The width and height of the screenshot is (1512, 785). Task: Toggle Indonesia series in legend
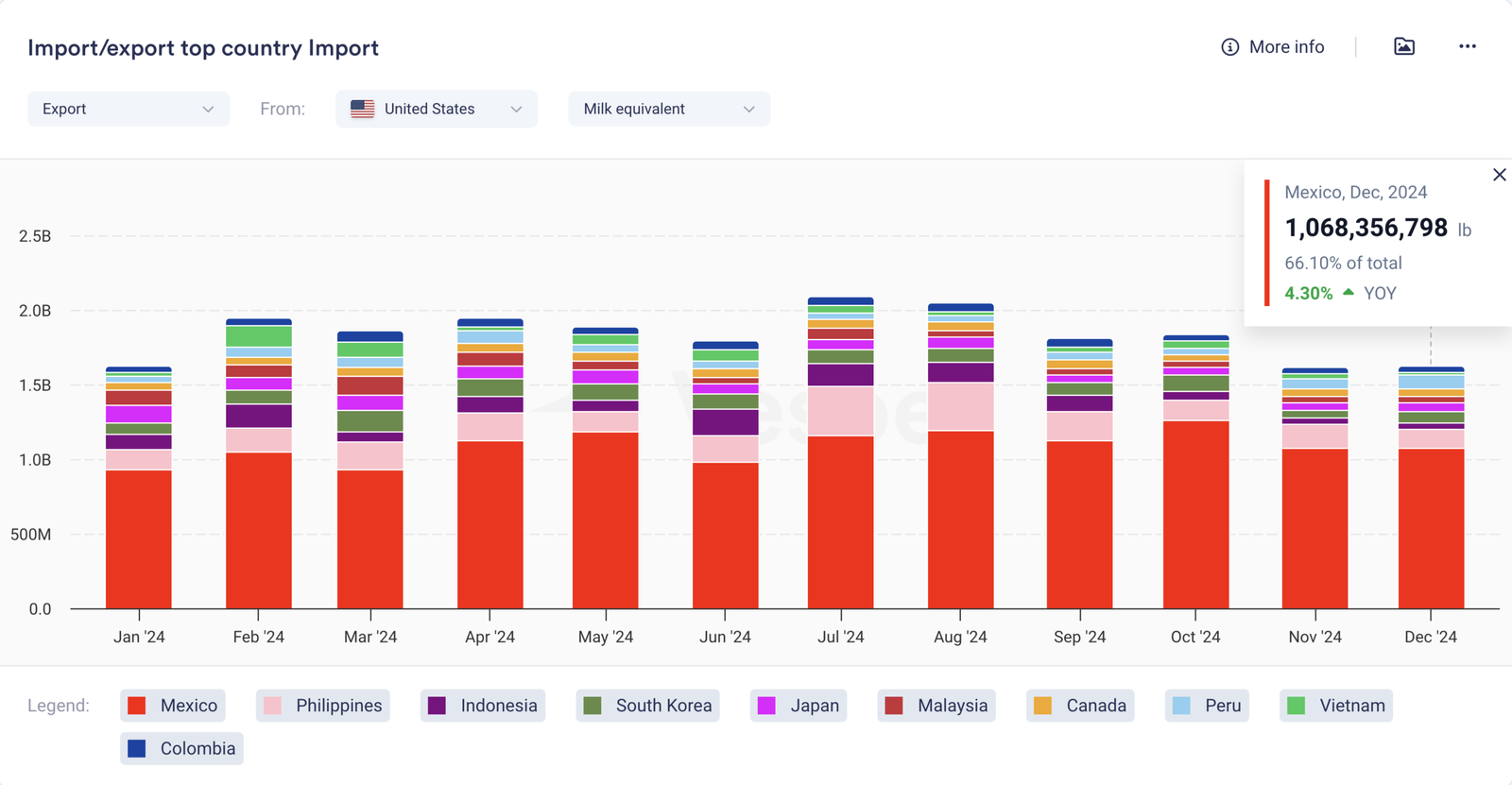[x=483, y=706]
